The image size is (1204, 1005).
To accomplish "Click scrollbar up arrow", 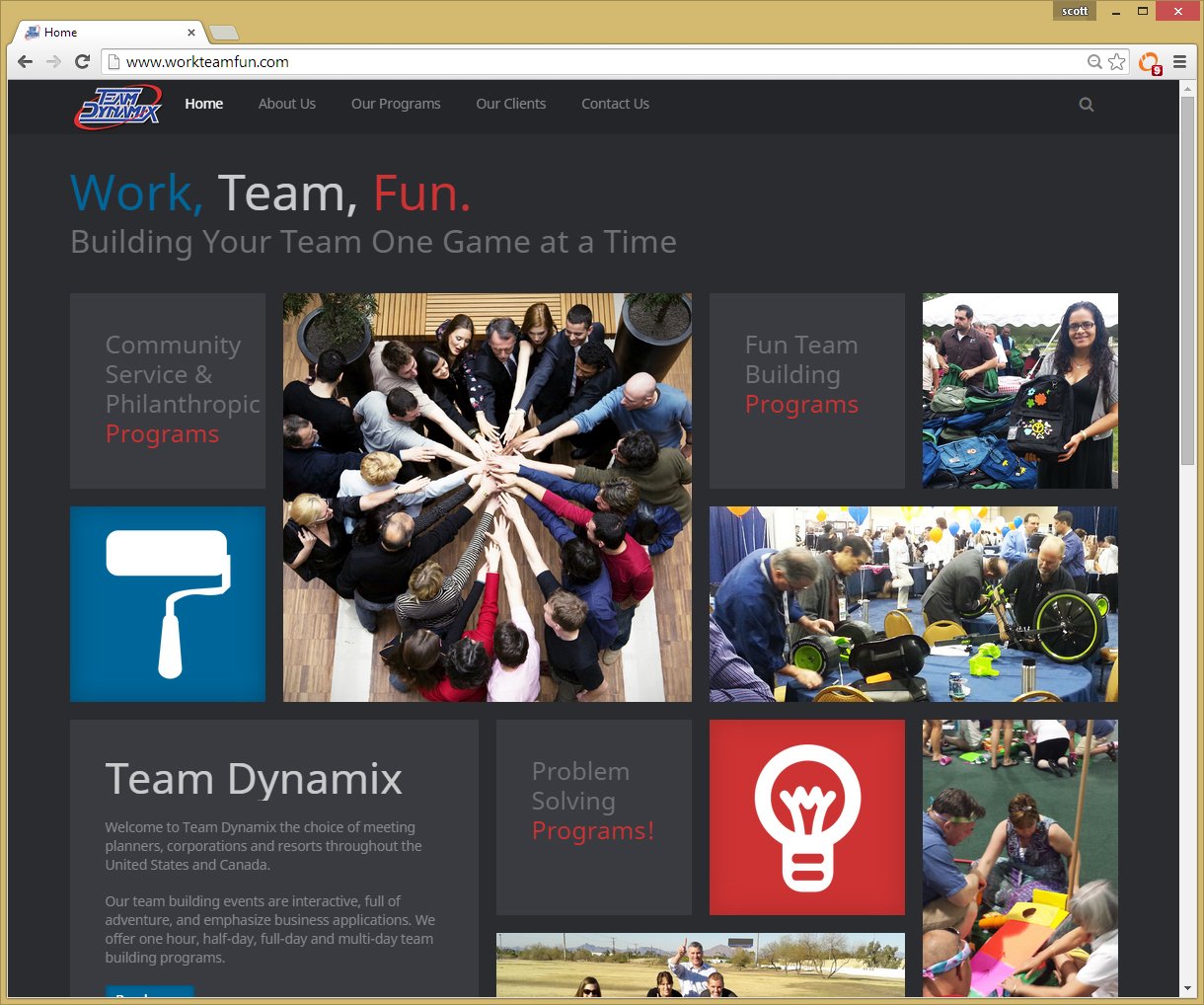I will tap(1187, 88).
